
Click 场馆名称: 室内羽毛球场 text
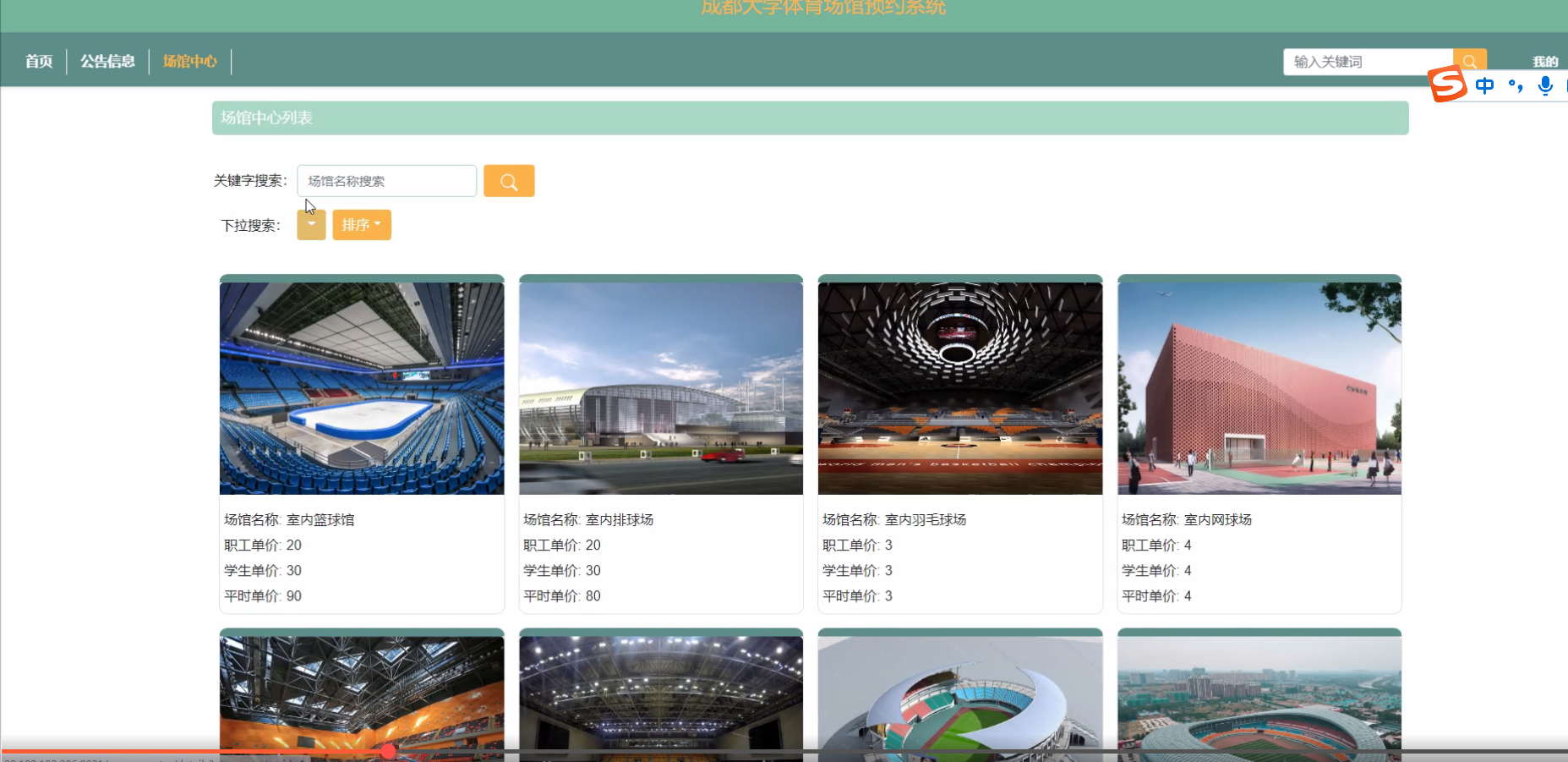point(894,520)
